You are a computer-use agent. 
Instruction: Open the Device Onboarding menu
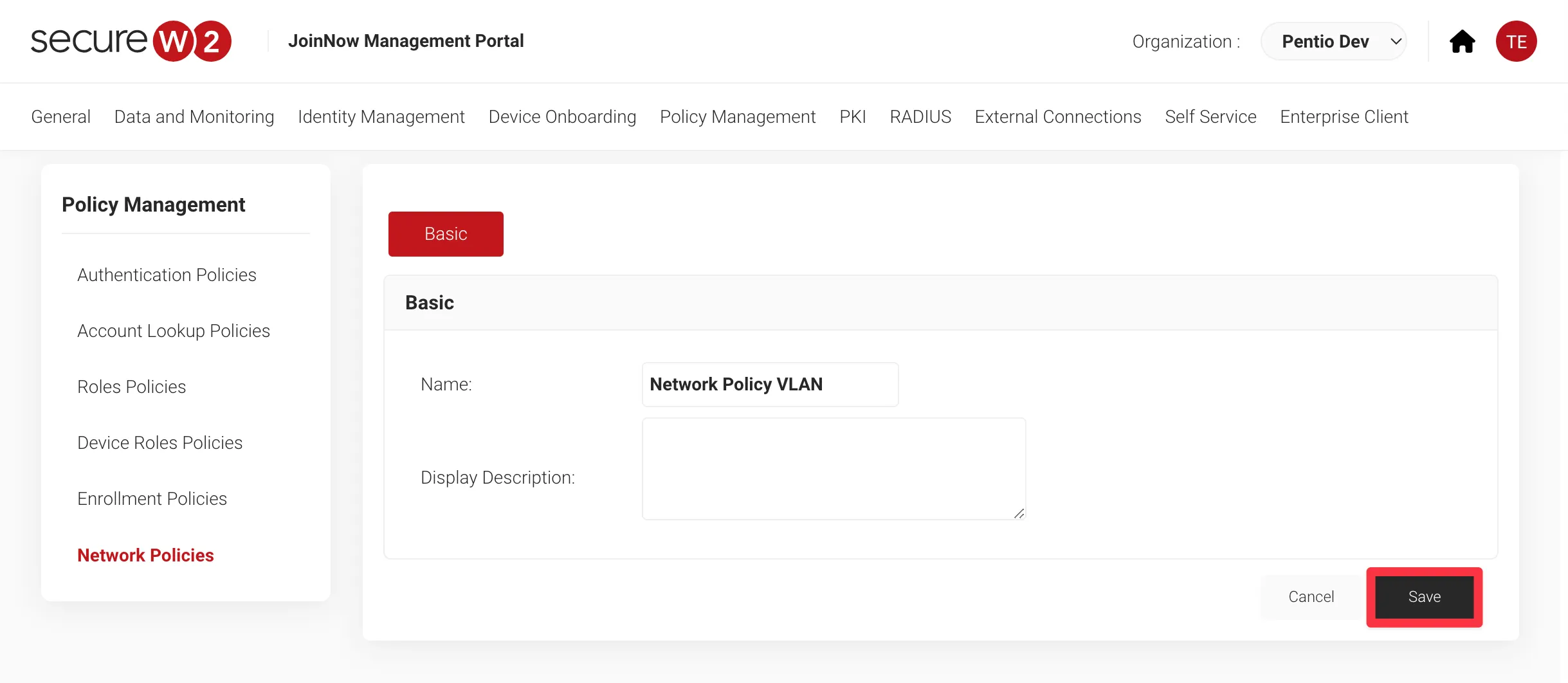point(562,116)
